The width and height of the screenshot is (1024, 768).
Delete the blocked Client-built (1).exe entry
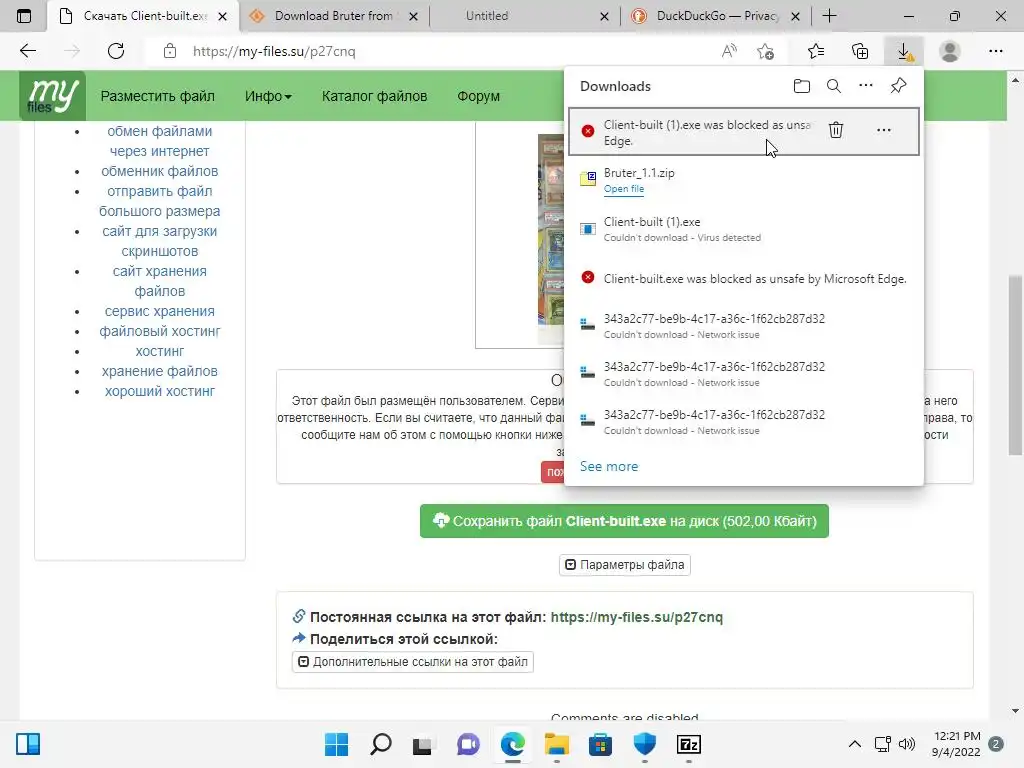coord(836,130)
